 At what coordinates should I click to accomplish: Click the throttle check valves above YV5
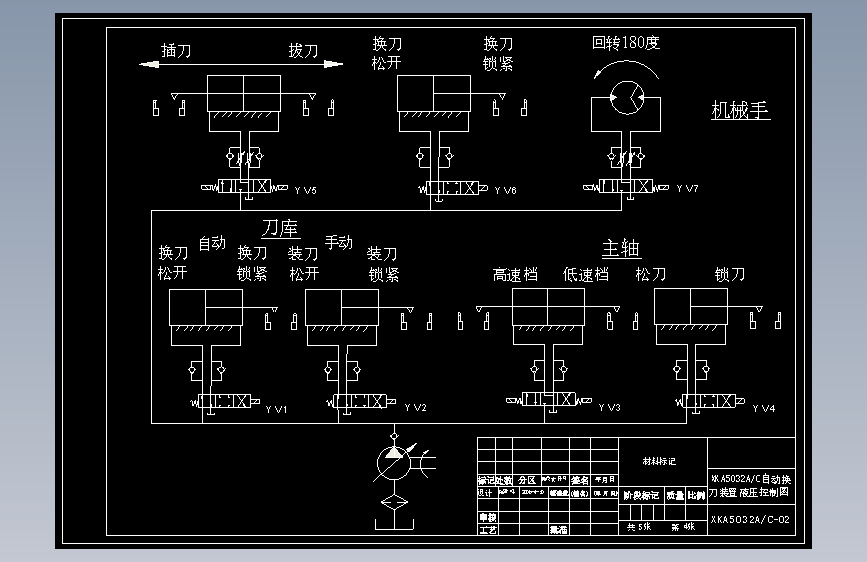click(244, 157)
